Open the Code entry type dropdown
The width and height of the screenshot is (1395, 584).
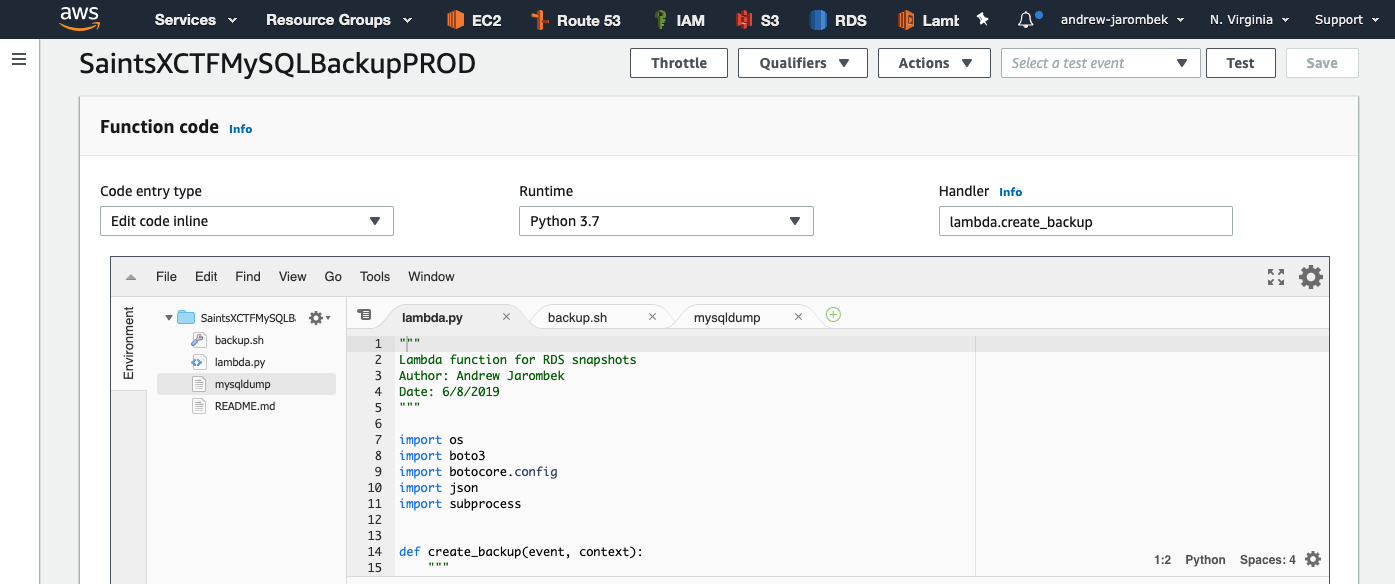[x=247, y=221]
